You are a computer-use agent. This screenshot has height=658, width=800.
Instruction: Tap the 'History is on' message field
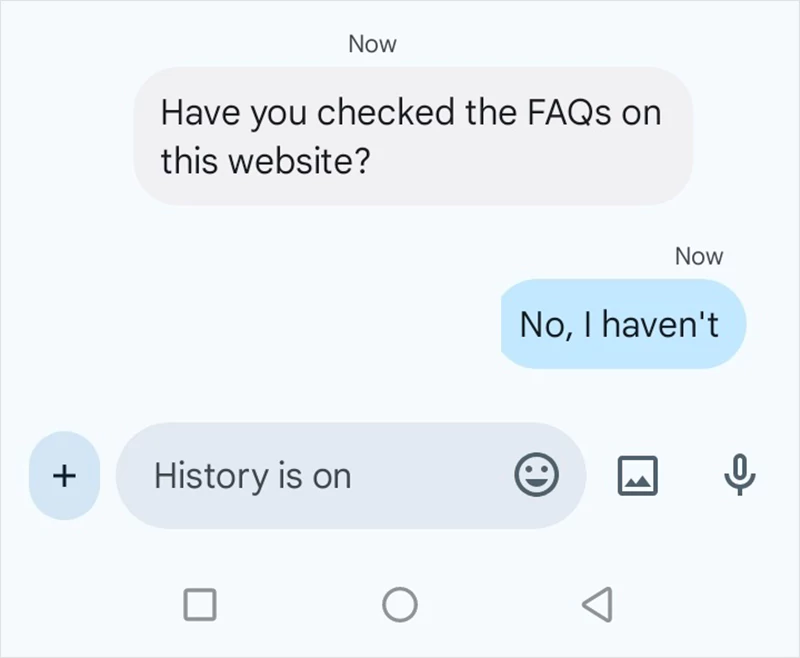tap(300, 476)
